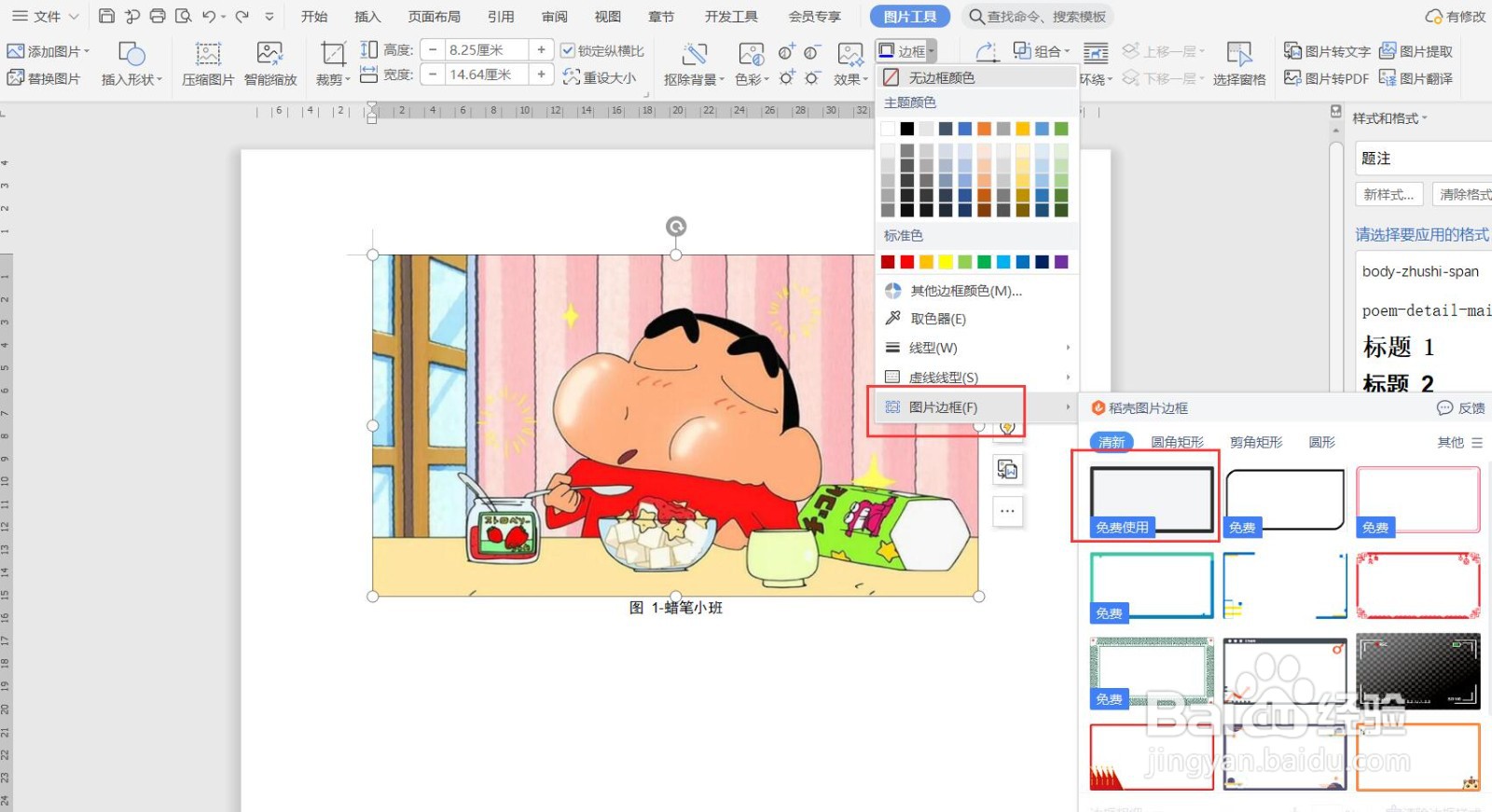1492x812 pixels.
Task: Select the Crop (裁剪) tool
Action: pos(333,63)
